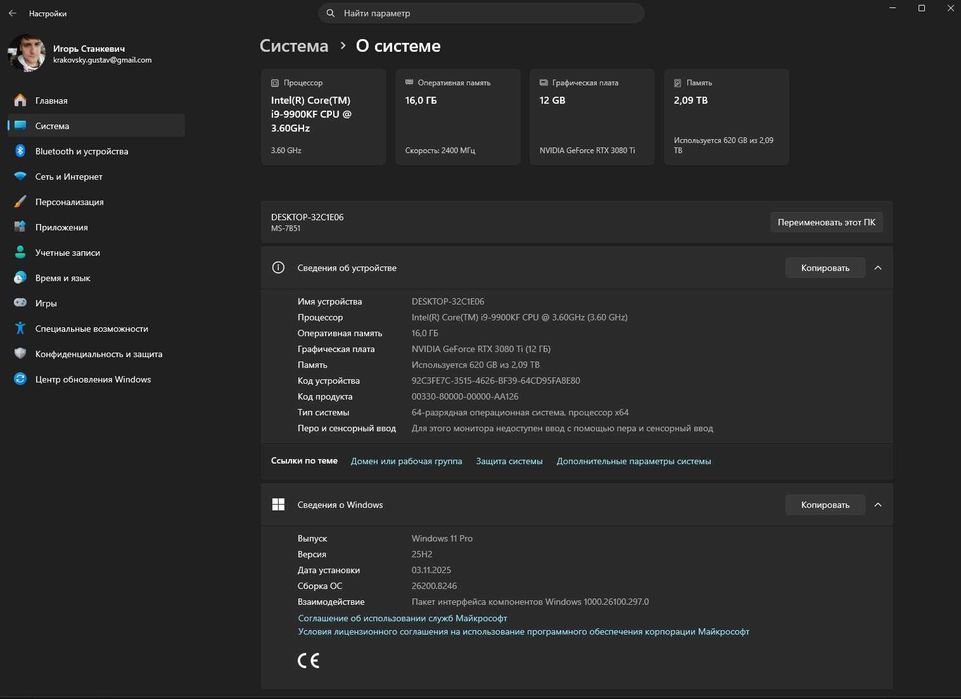
Task: Click the 2,09 ТВ storage card value
Action: 691,100
